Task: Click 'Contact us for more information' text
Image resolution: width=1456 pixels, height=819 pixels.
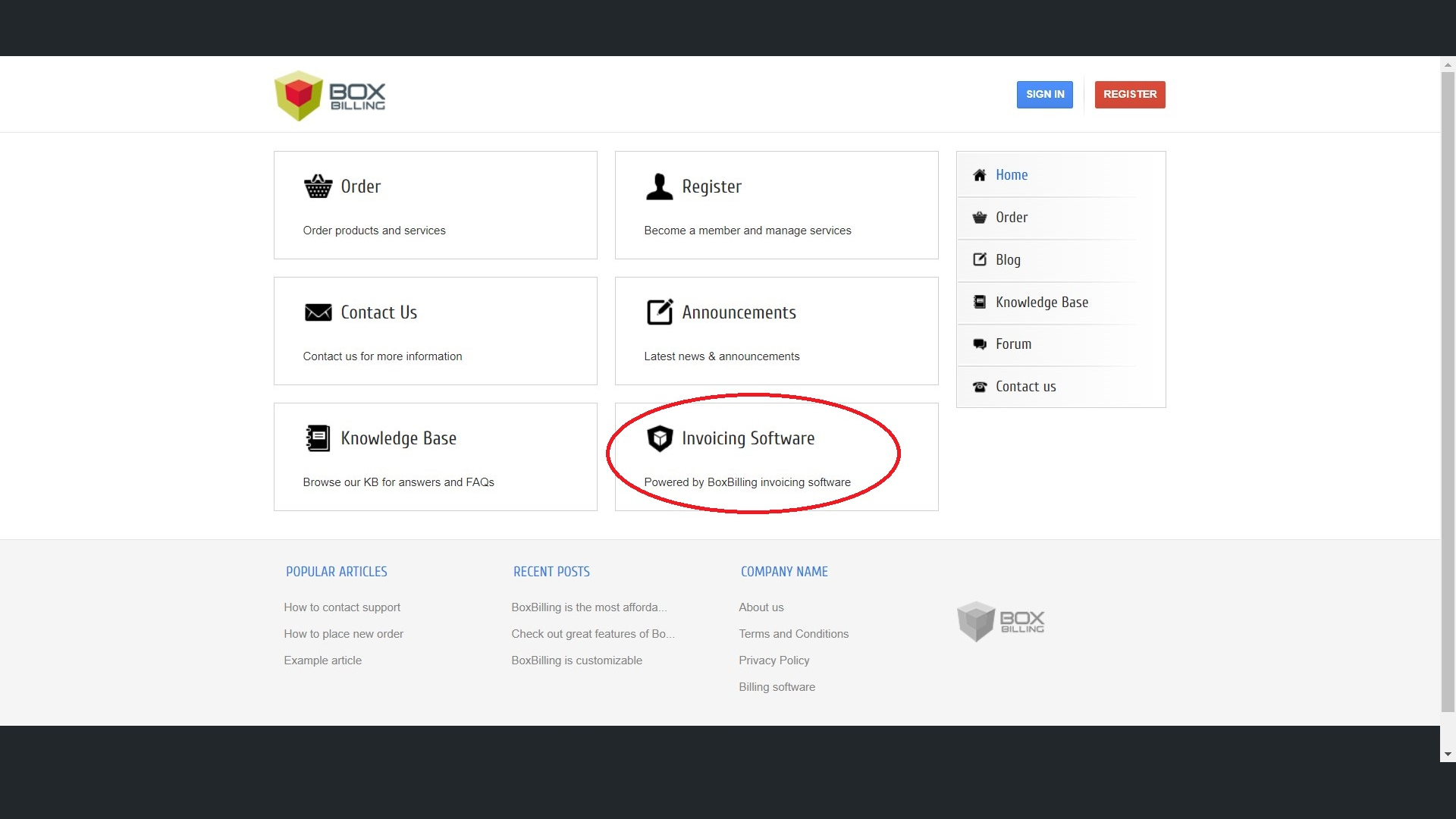Action: (x=382, y=356)
